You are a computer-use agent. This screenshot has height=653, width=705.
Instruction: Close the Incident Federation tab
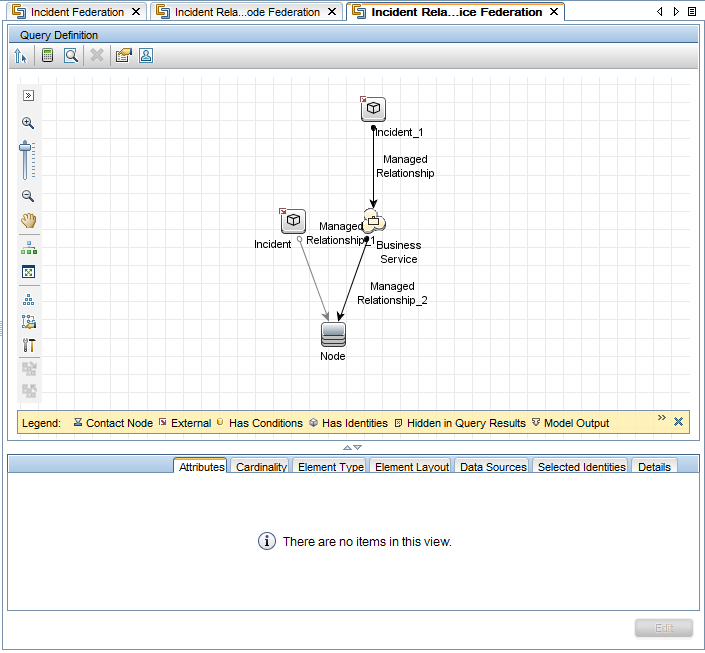click(x=136, y=12)
